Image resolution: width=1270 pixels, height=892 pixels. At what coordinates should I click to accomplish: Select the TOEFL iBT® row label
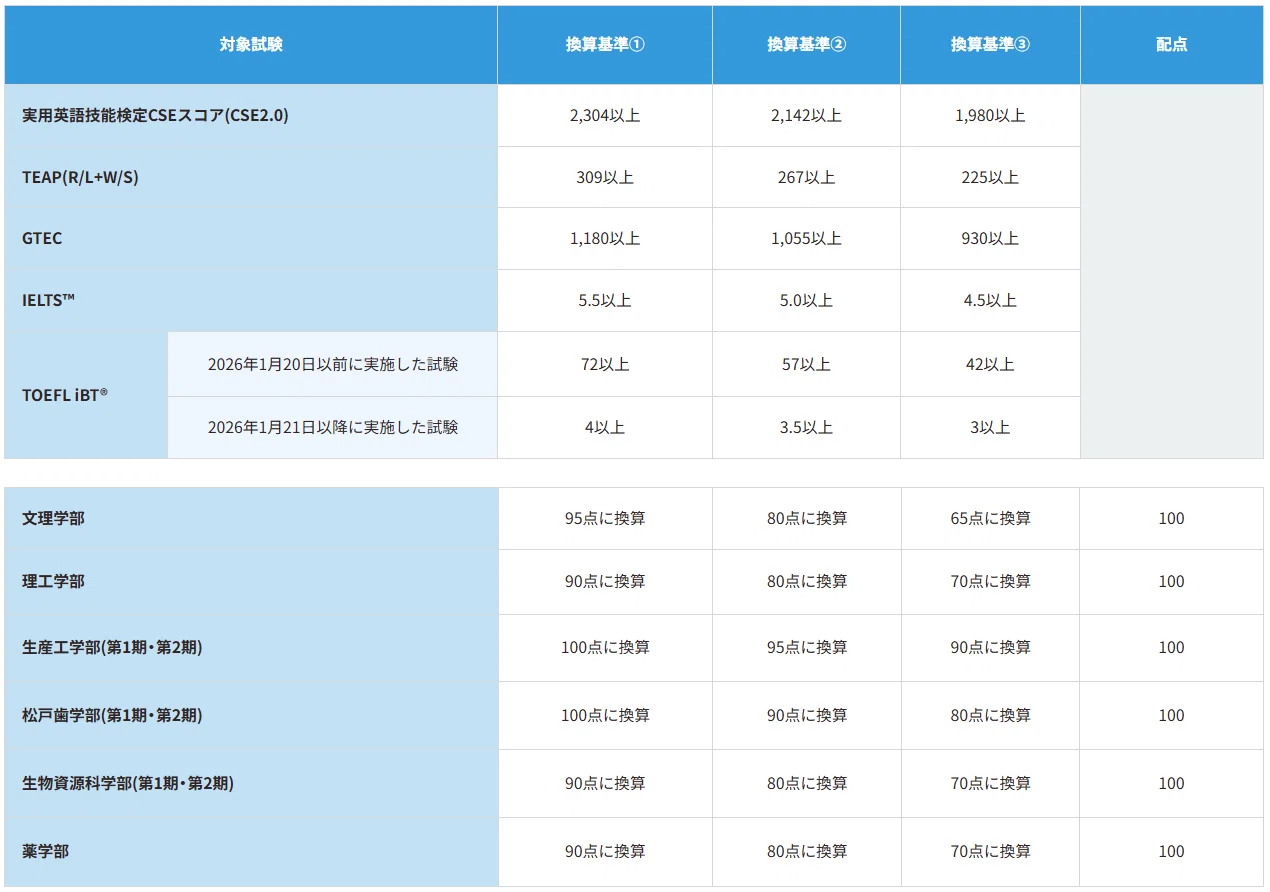tap(86, 395)
